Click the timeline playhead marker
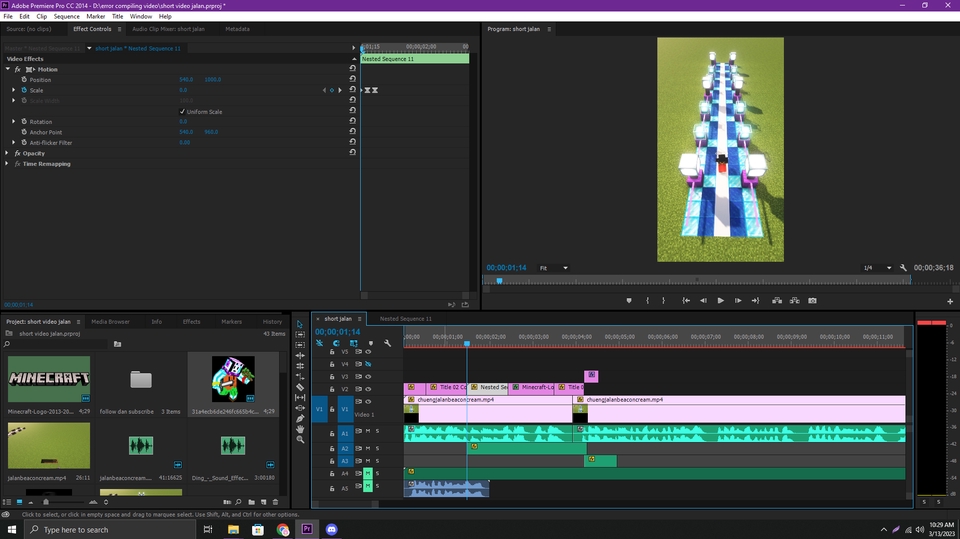The image size is (960, 539). (467, 344)
